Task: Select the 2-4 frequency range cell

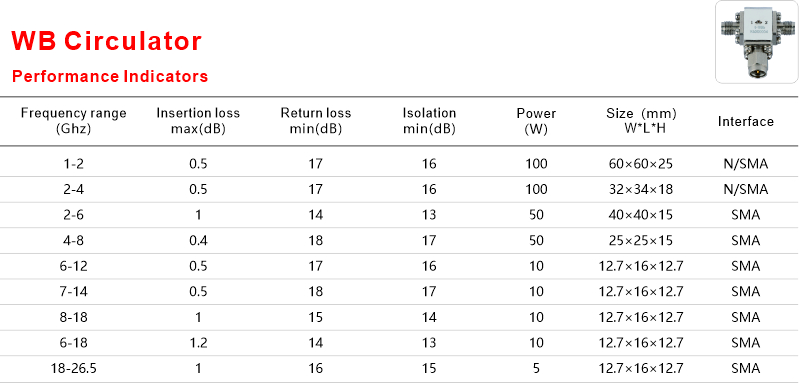Action: tap(73, 189)
